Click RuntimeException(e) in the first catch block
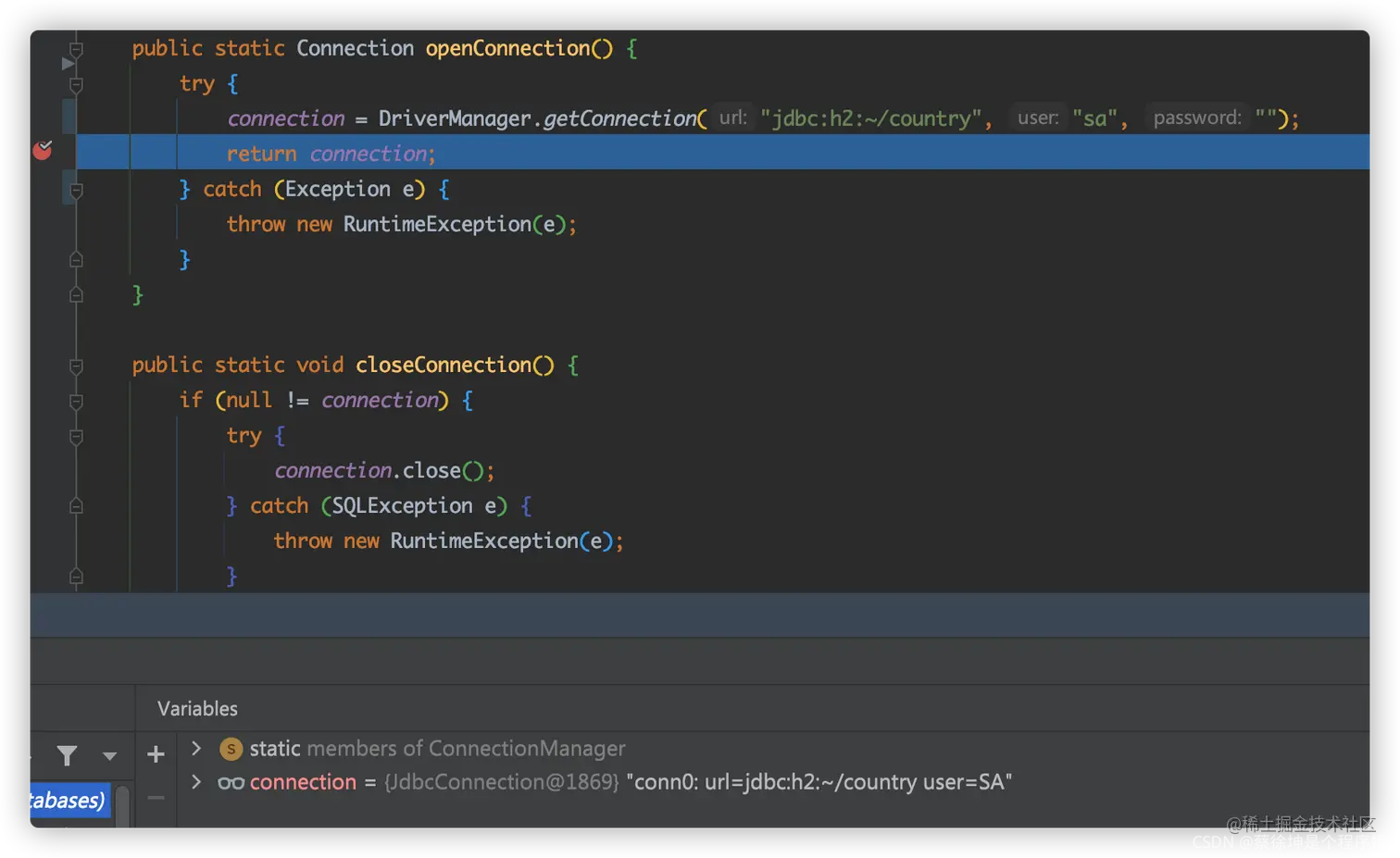The width and height of the screenshot is (1400, 858). [454, 224]
